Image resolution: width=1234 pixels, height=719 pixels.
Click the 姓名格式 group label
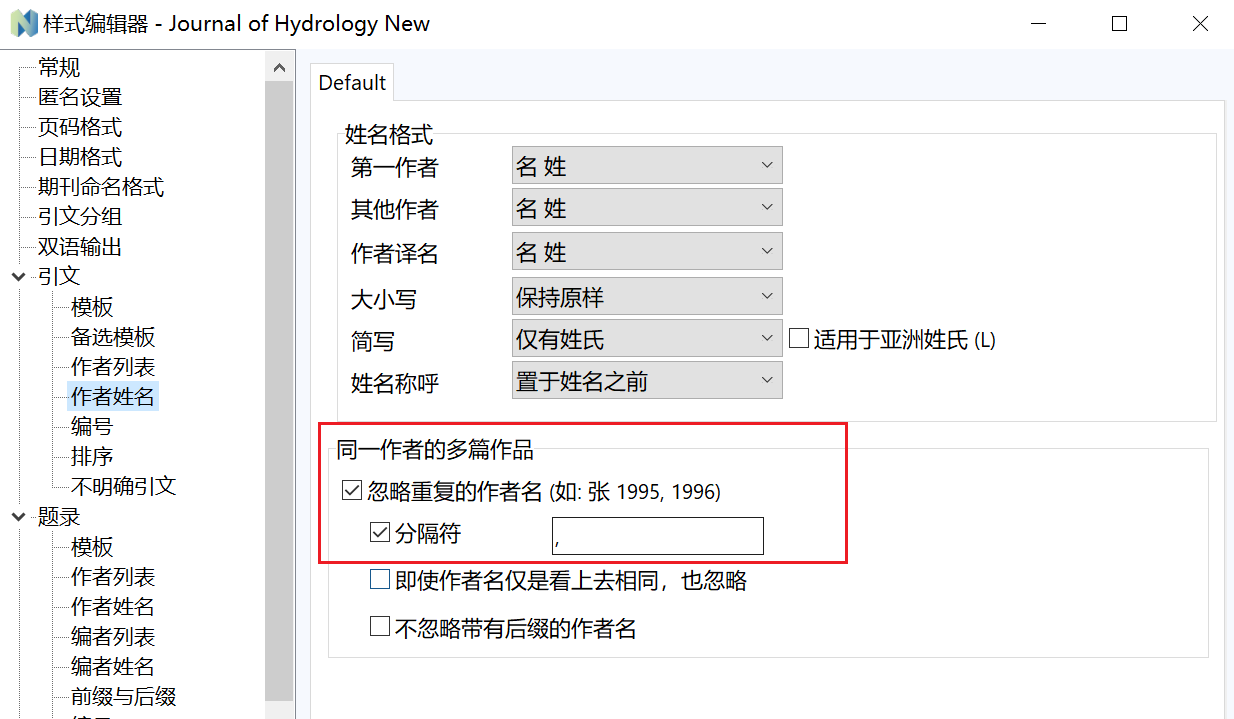(388, 133)
